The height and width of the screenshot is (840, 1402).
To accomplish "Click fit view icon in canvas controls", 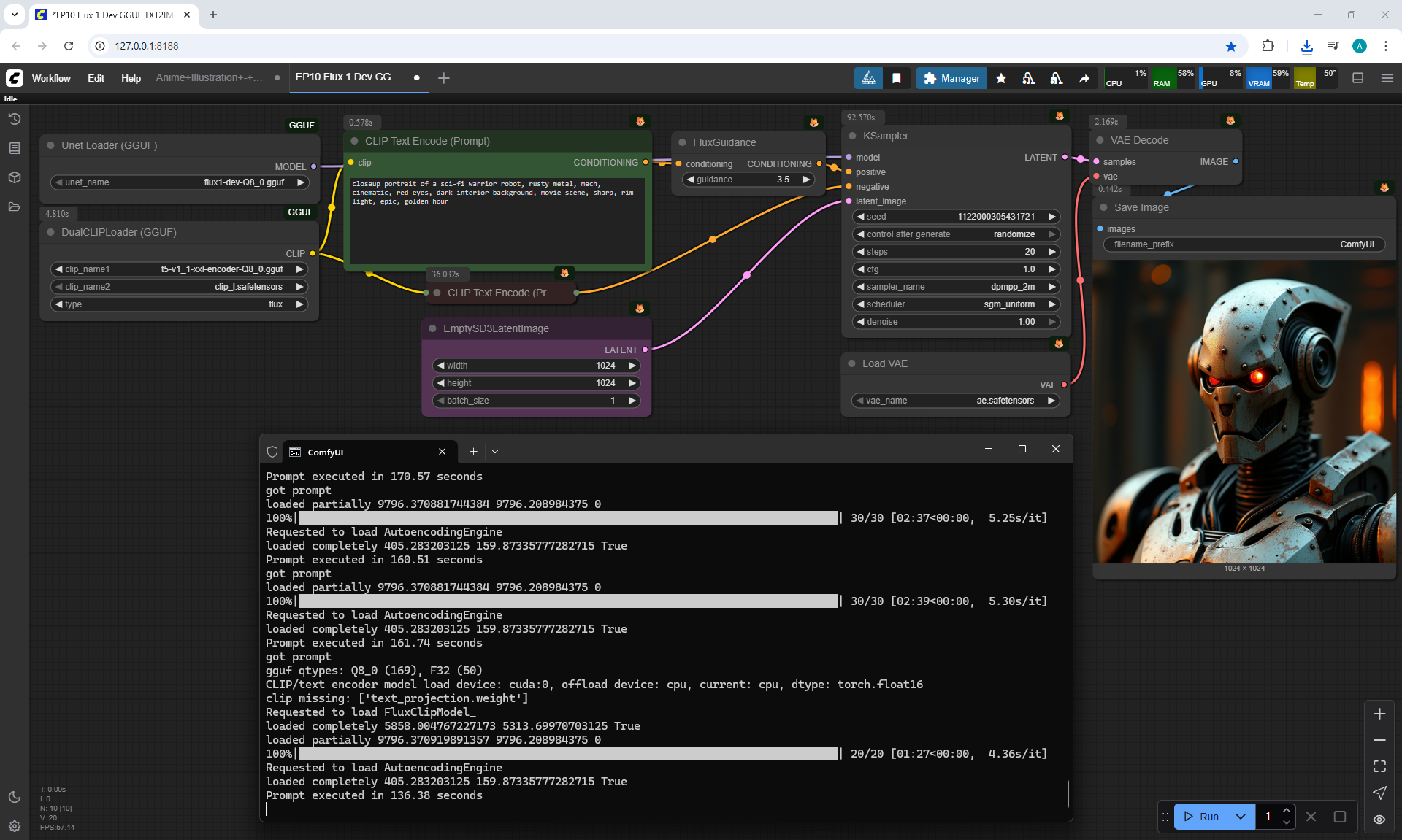I will tap(1379, 766).
